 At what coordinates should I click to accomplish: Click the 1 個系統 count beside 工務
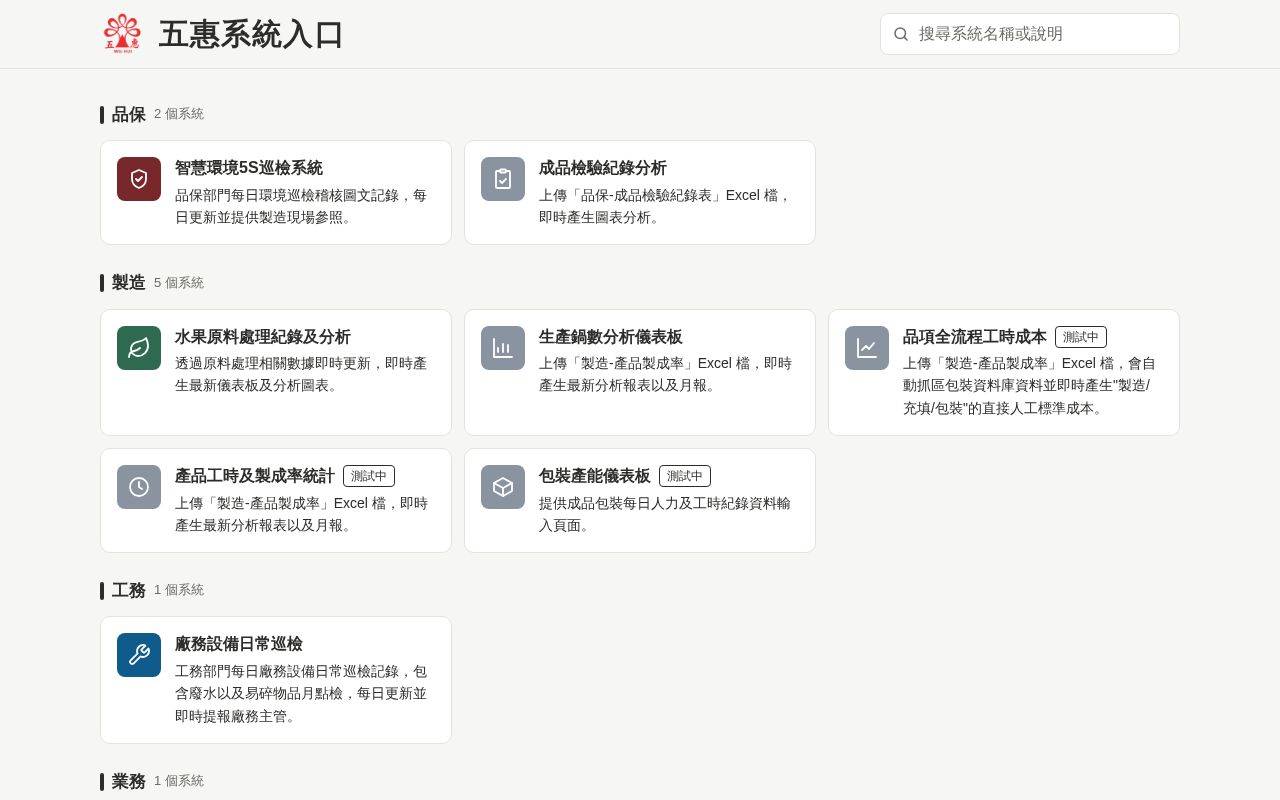click(x=179, y=590)
